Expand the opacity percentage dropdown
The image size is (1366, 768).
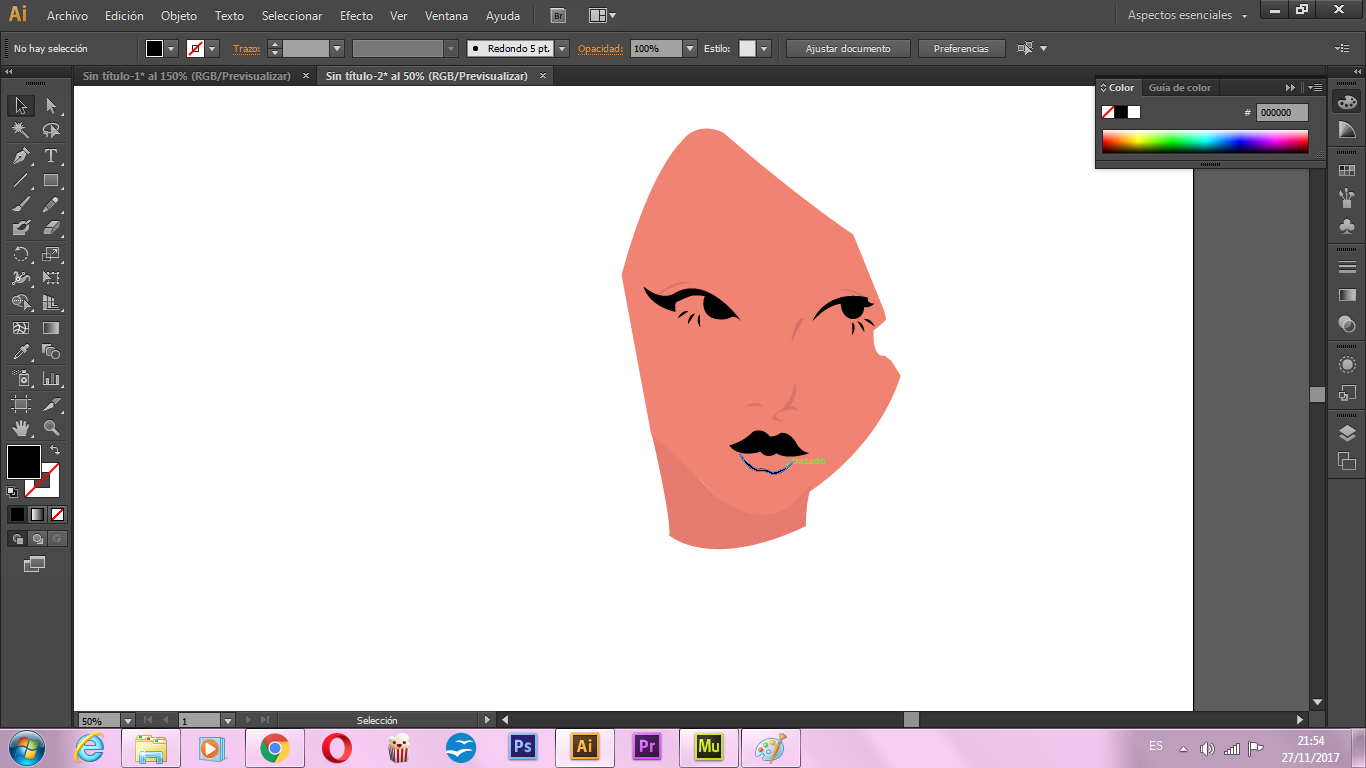[690, 48]
